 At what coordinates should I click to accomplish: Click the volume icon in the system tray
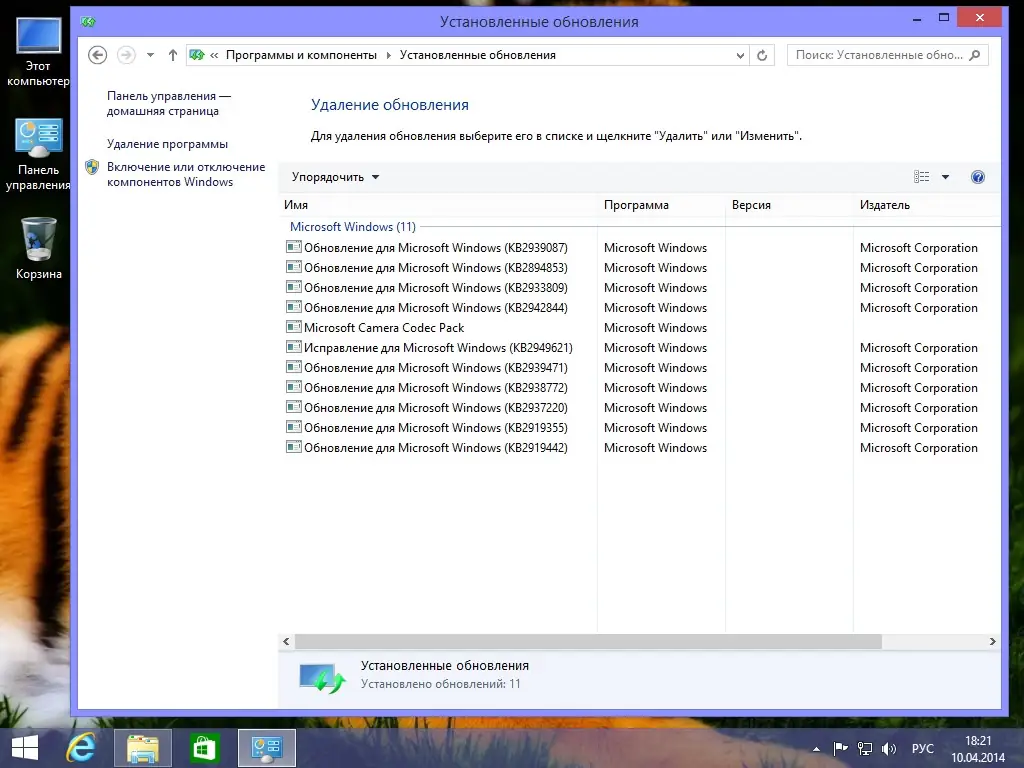coord(888,748)
